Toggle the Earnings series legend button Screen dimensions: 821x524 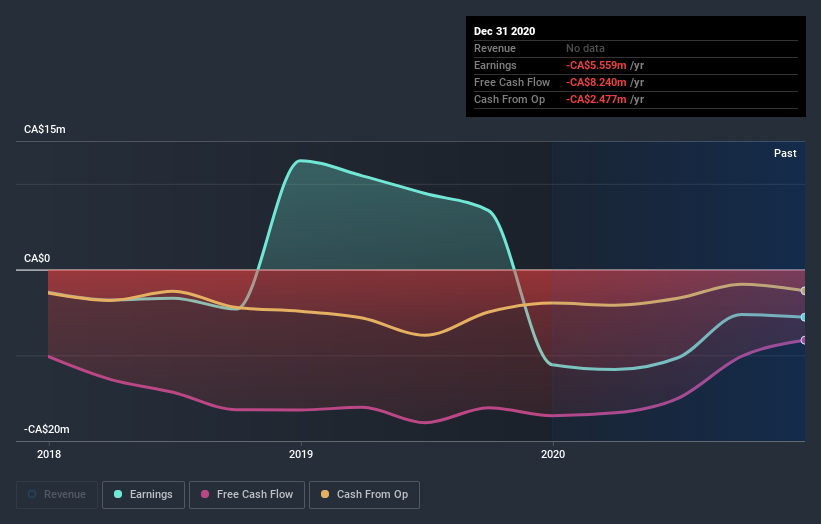click(143, 495)
